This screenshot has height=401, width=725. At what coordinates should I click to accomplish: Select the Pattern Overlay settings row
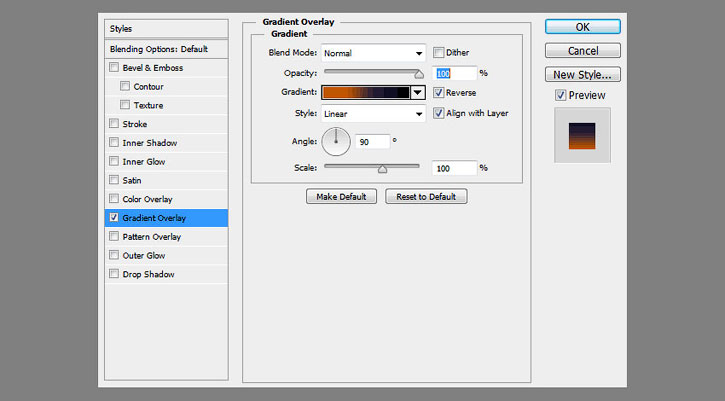point(166,237)
